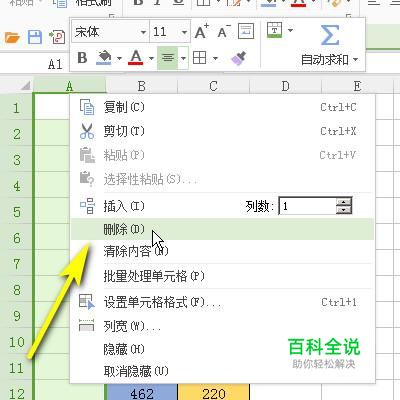Select row header 5

[16, 212]
